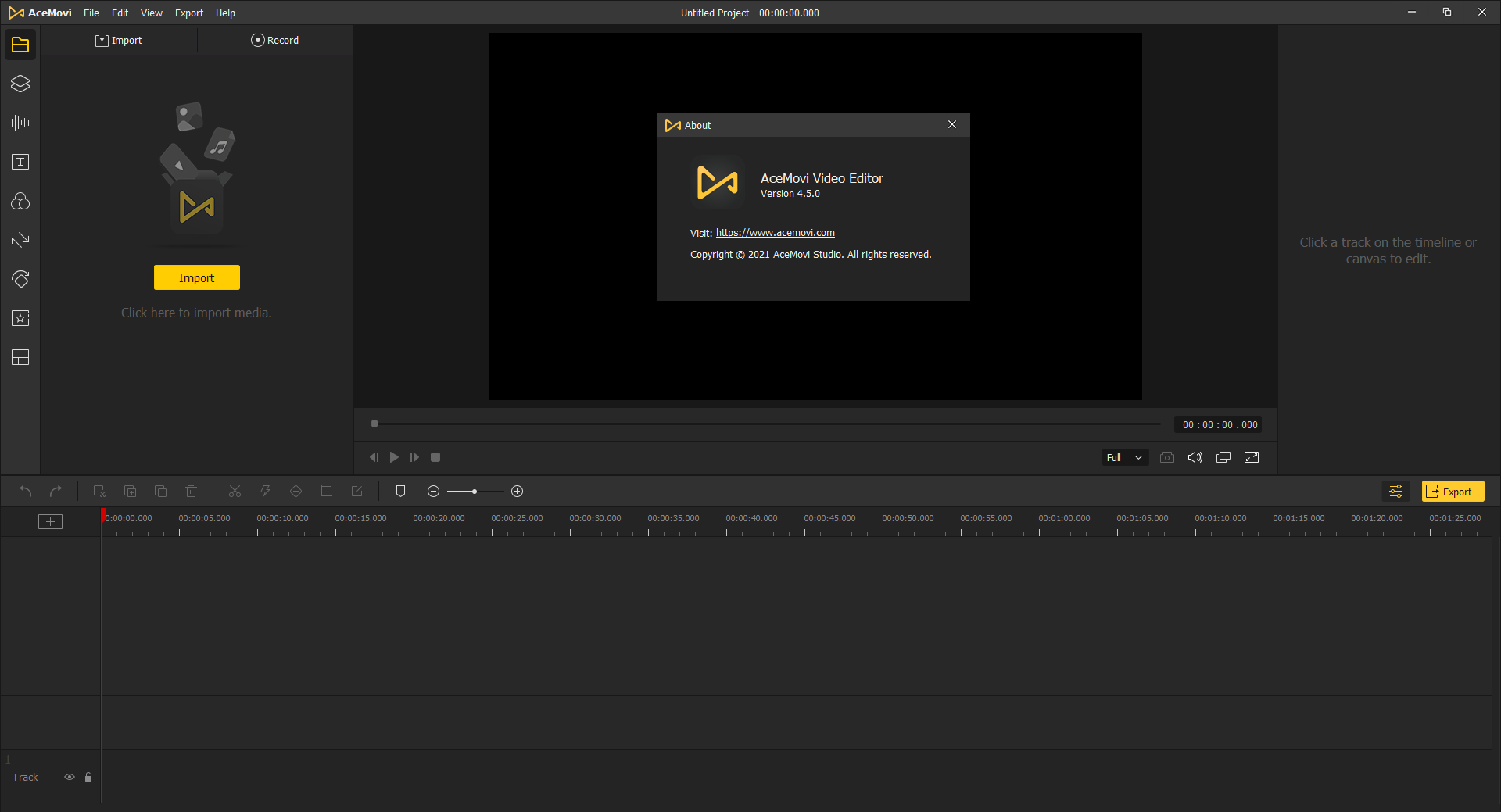Open the acemovi.com website link
Image resolution: width=1501 pixels, height=812 pixels.
[776, 233]
